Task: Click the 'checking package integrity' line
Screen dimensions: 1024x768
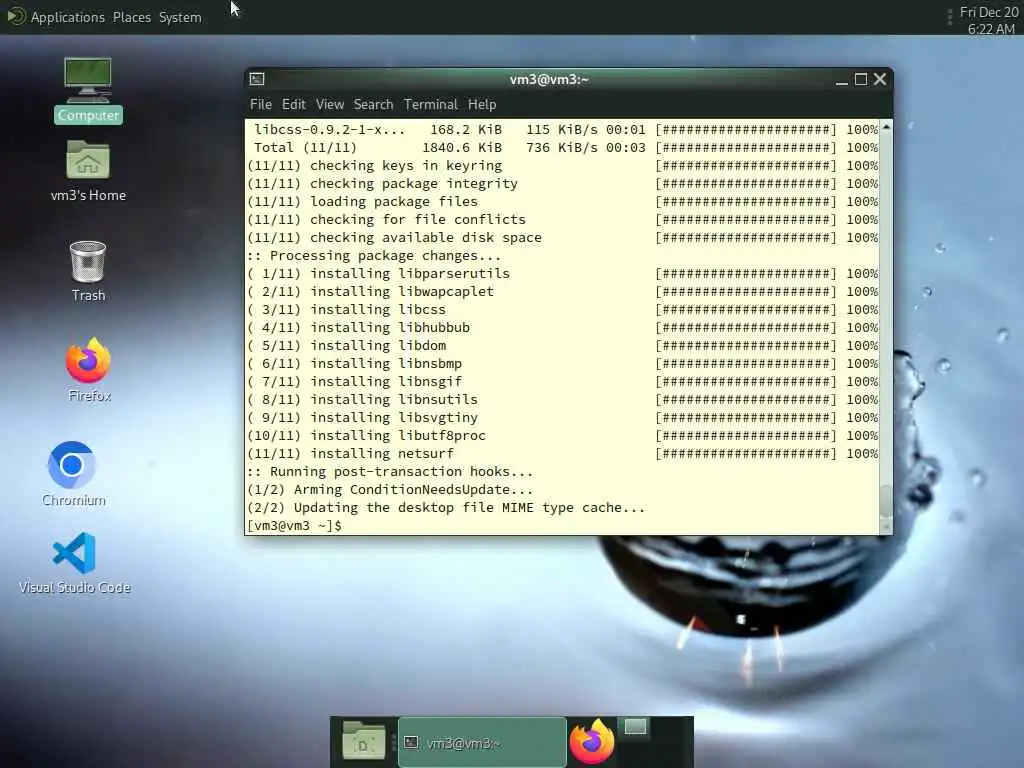Action: click(x=562, y=184)
